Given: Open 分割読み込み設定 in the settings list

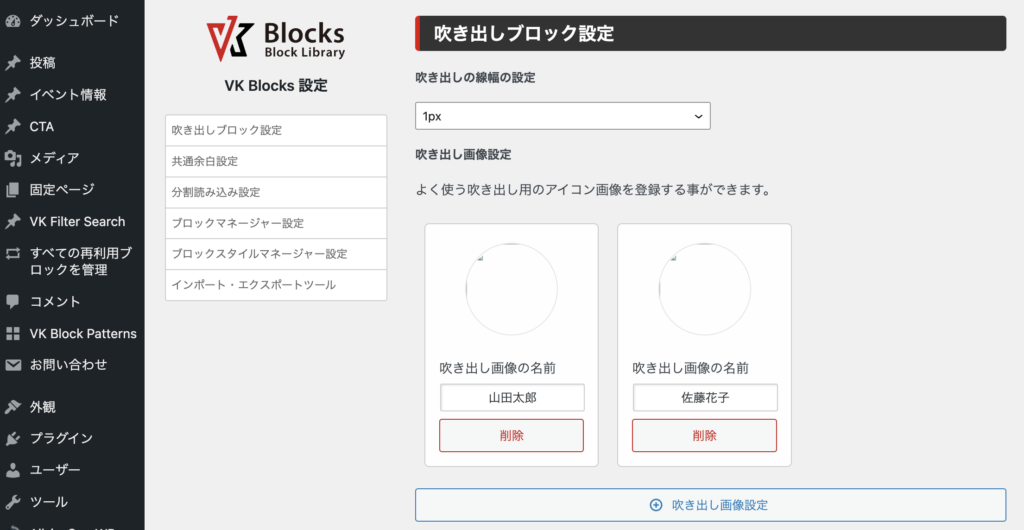Looking at the screenshot, I should [x=275, y=192].
